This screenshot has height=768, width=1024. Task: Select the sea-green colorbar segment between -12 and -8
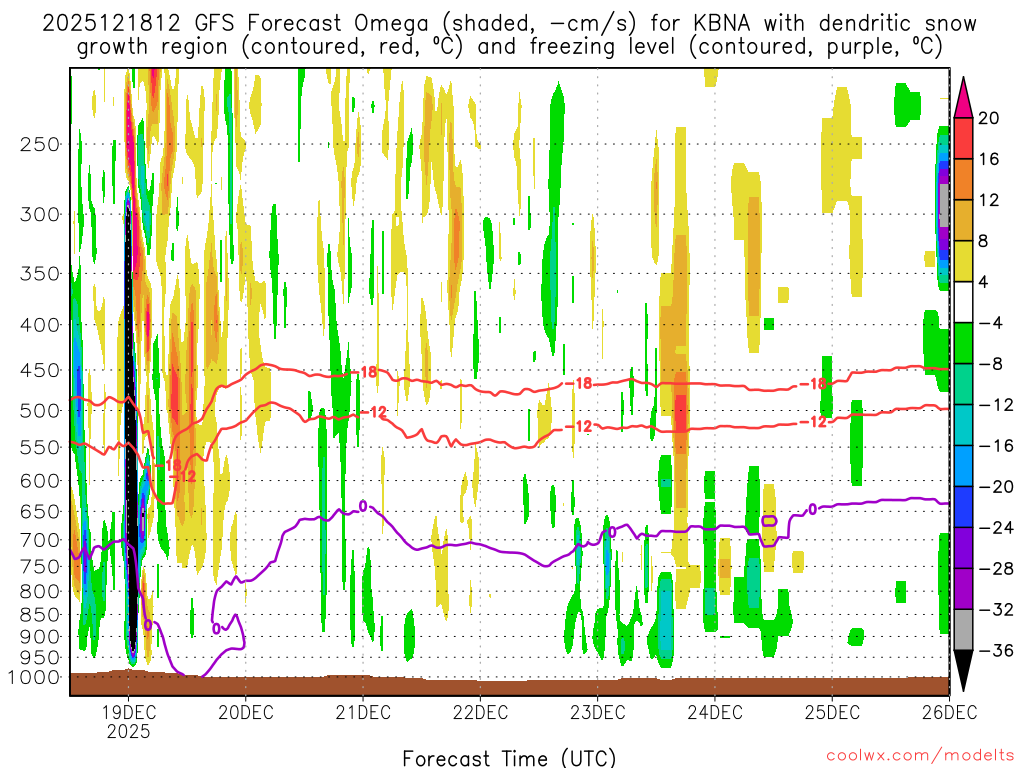[x=963, y=384]
